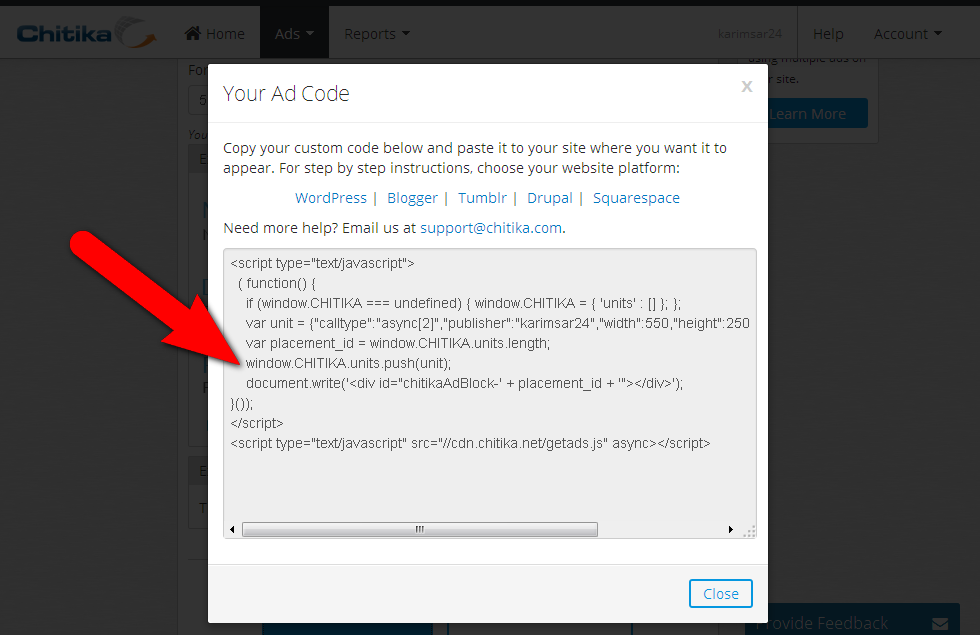Click the Close button
This screenshot has width=980, height=635.
click(x=721, y=593)
